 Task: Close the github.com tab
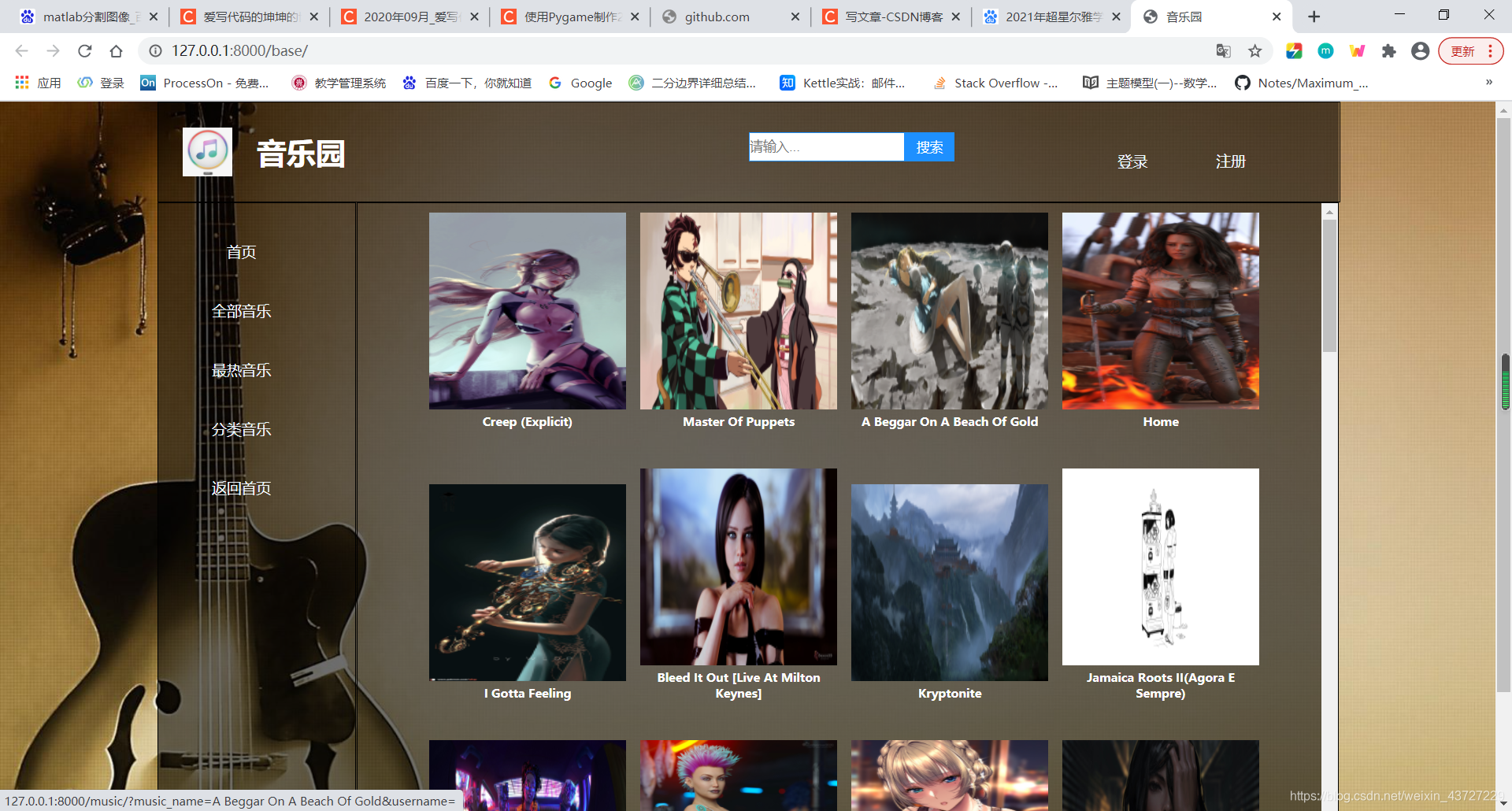(x=795, y=17)
